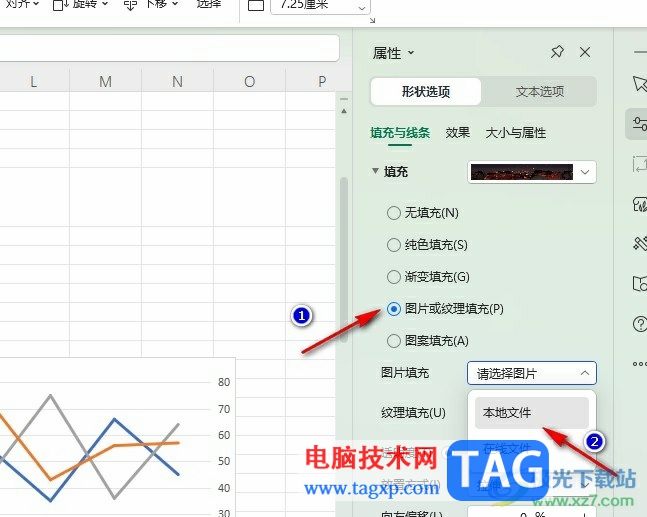Select column header N
Image resolution: width=647 pixels, height=517 pixels.
coord(177,81)
